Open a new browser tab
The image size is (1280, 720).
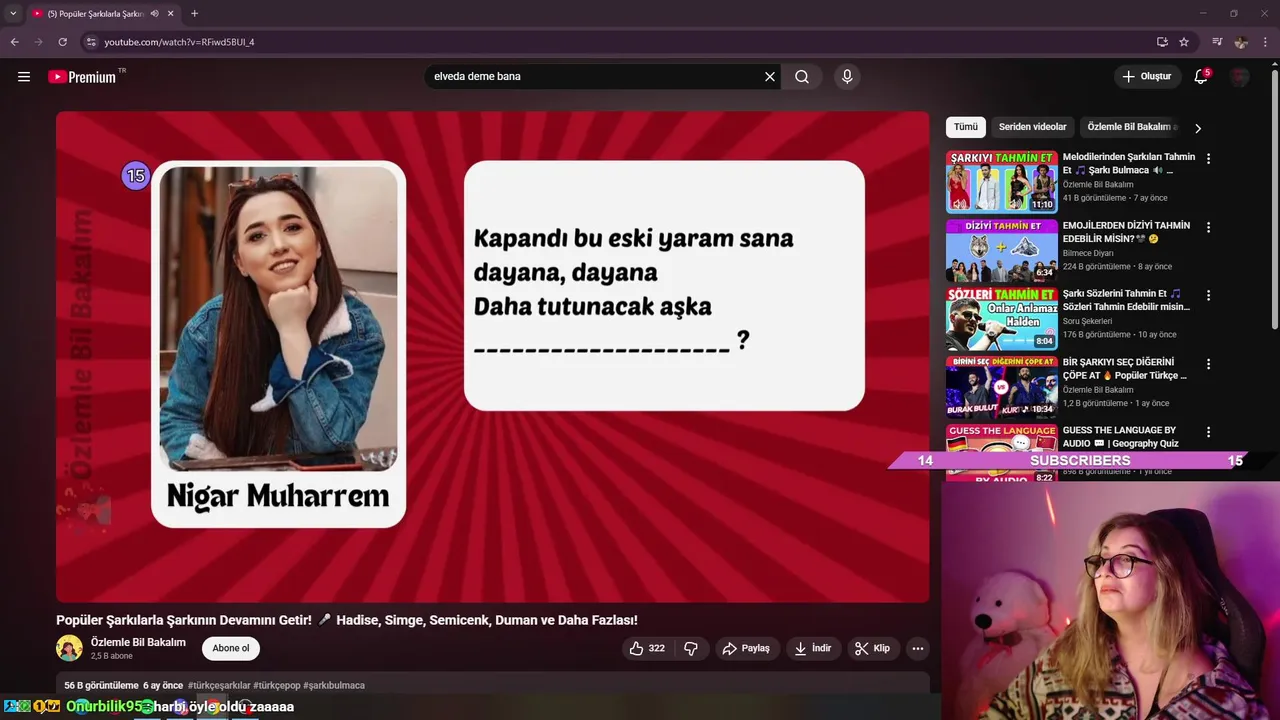tap(194, 13)
